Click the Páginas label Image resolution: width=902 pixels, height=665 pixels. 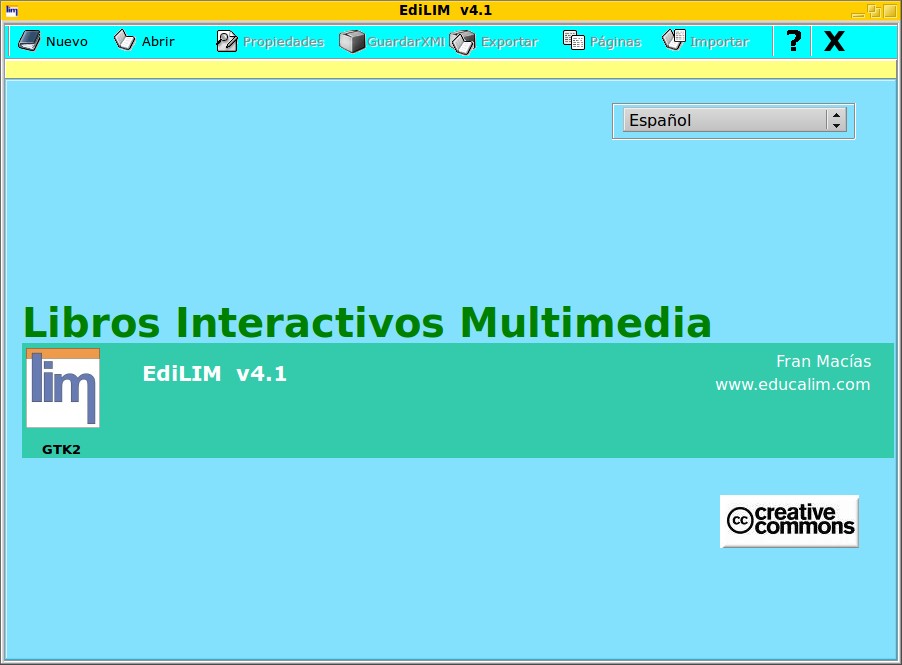point(616,41)
